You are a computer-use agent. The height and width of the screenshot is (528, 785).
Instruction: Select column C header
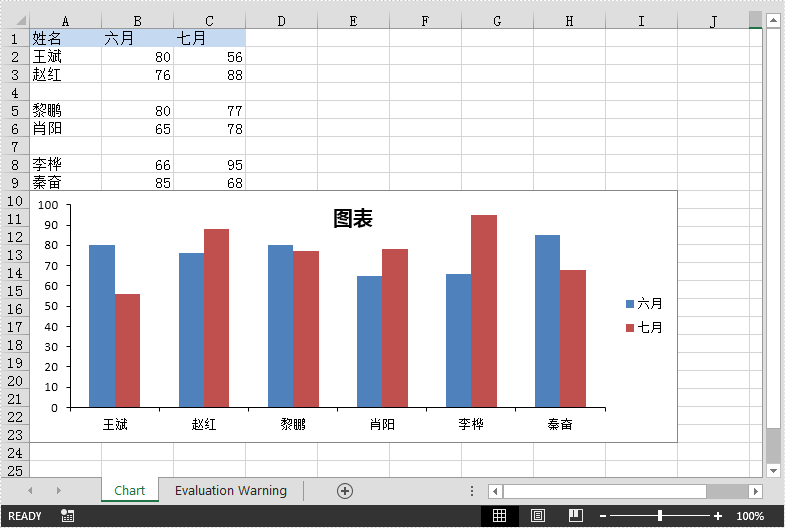tap(209, 21)
